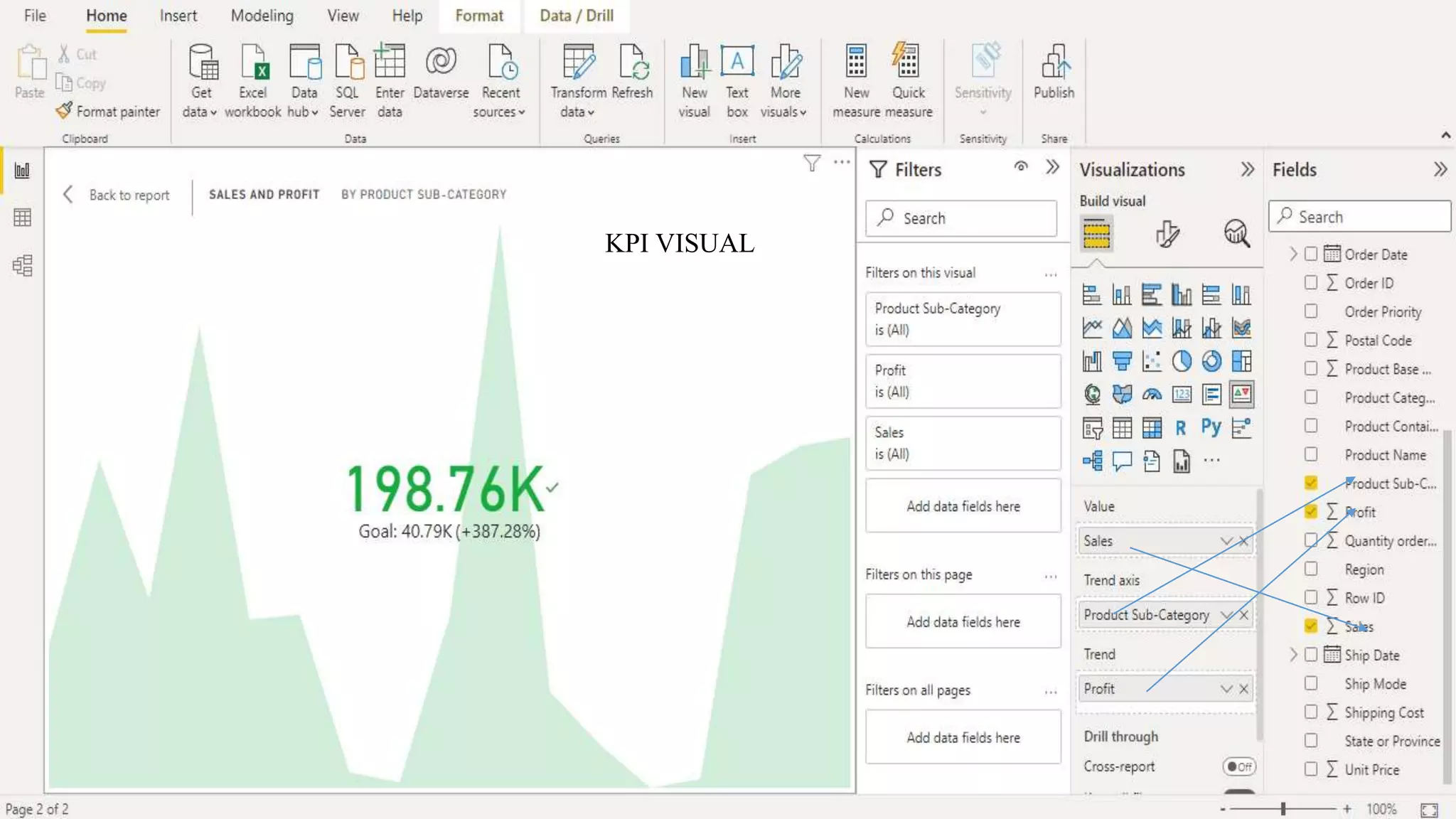Screen dimensions: 1456x819
Task: Click Format painter tool
Action: pos(108,112)
